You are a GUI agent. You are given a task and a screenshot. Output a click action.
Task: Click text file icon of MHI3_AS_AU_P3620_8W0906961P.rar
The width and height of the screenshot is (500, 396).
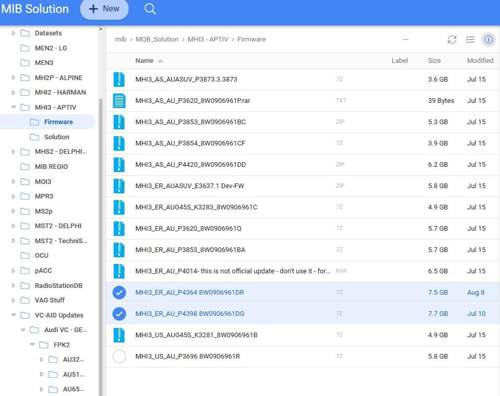pos(119,101)
